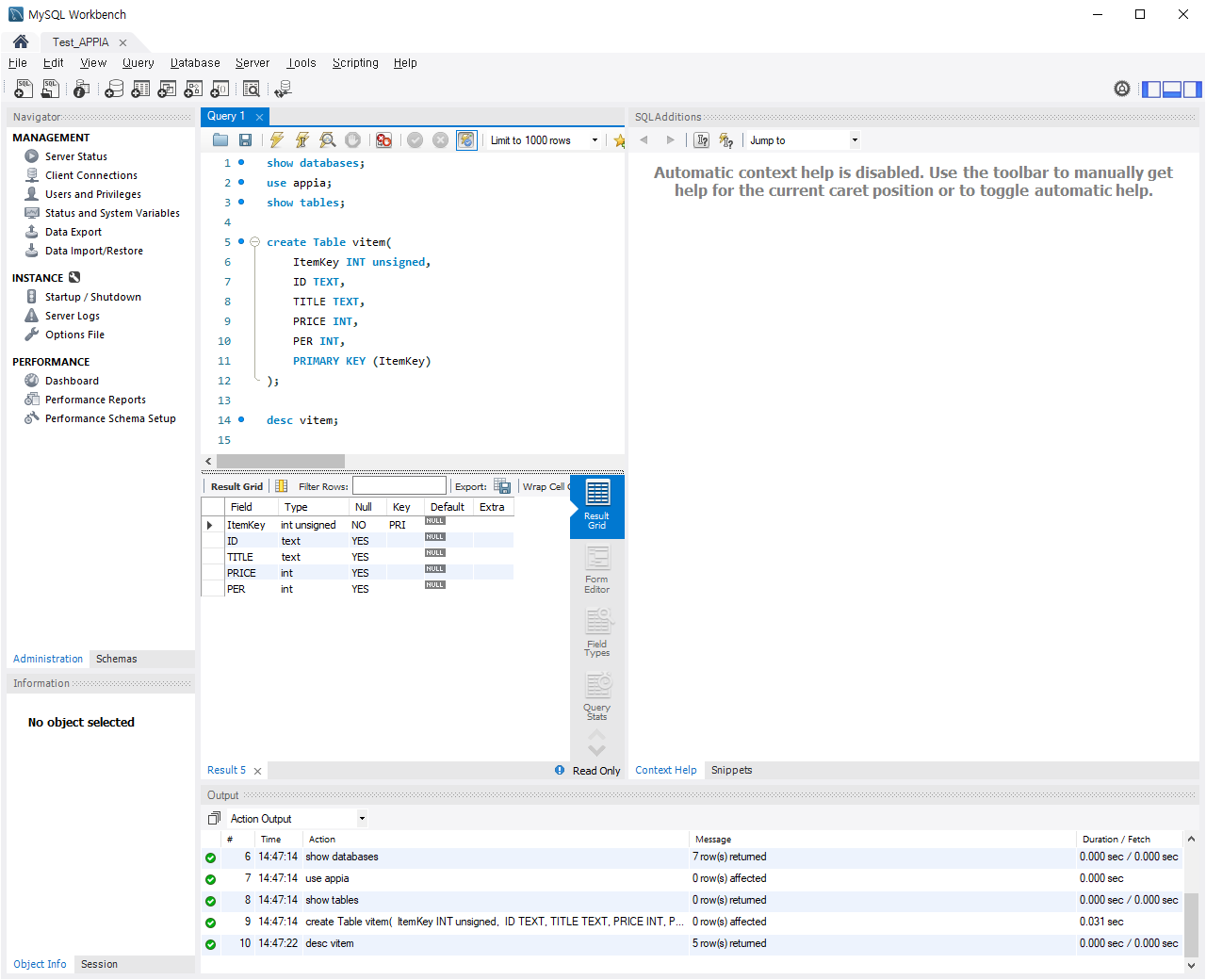Create a new schema via the toolbar icon
The width and height of the screenshot is (1206, 980).
pyautogui.click(x=114, y=89)
